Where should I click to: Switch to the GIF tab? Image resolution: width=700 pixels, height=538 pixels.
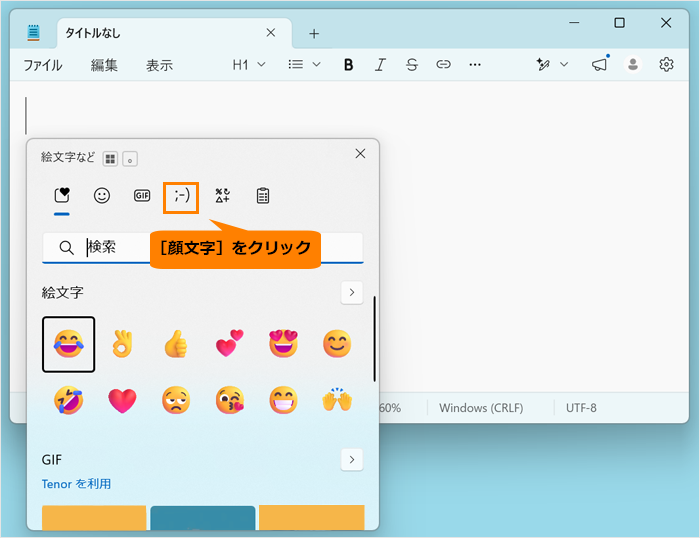coord(142,196)
